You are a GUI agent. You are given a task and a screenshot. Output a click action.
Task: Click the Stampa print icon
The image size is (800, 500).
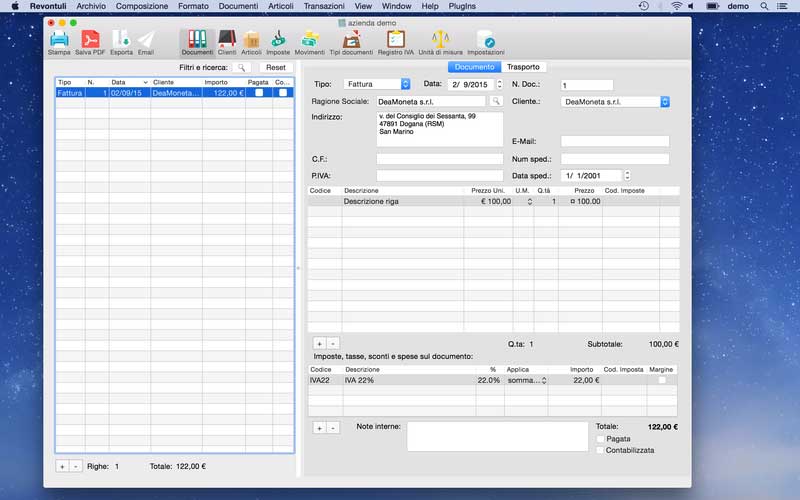tap(59, 39)
